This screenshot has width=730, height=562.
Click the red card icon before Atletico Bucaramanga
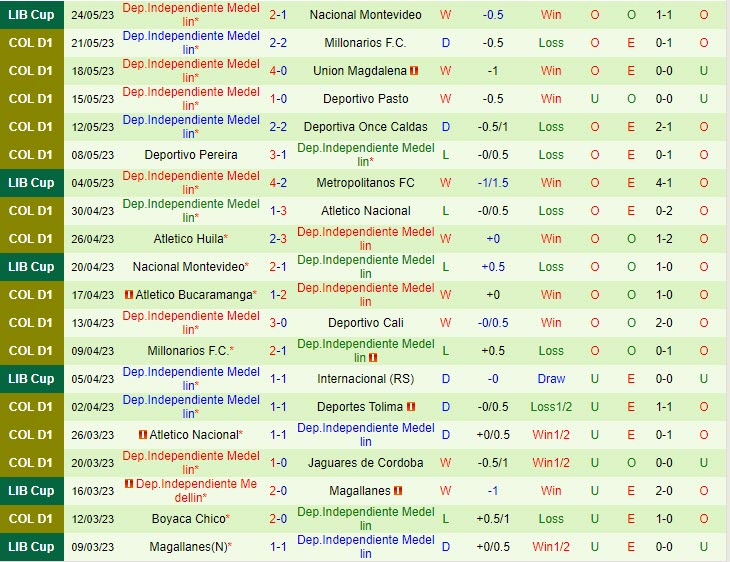[129, 295]
